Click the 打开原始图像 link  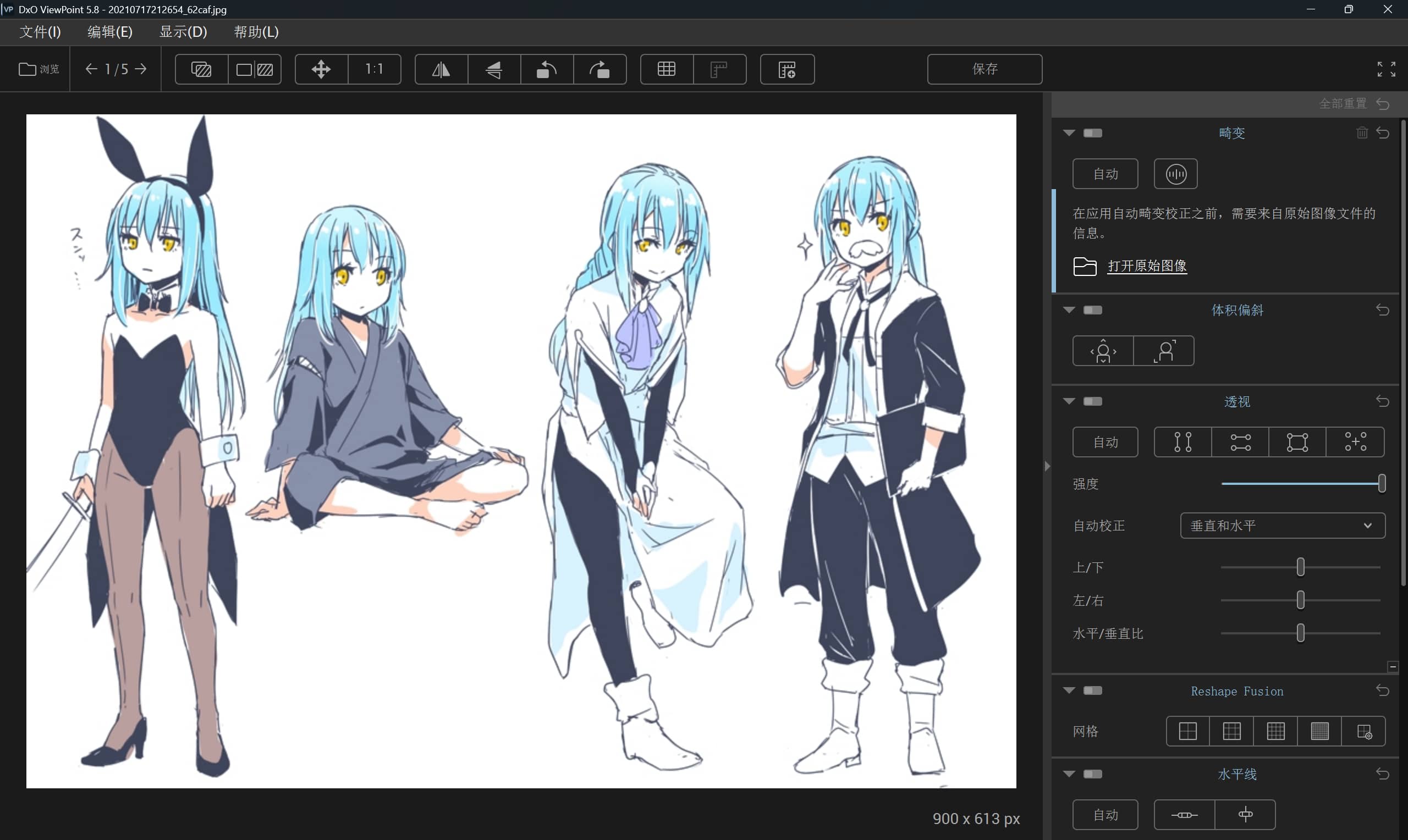tap(1146, 266)
